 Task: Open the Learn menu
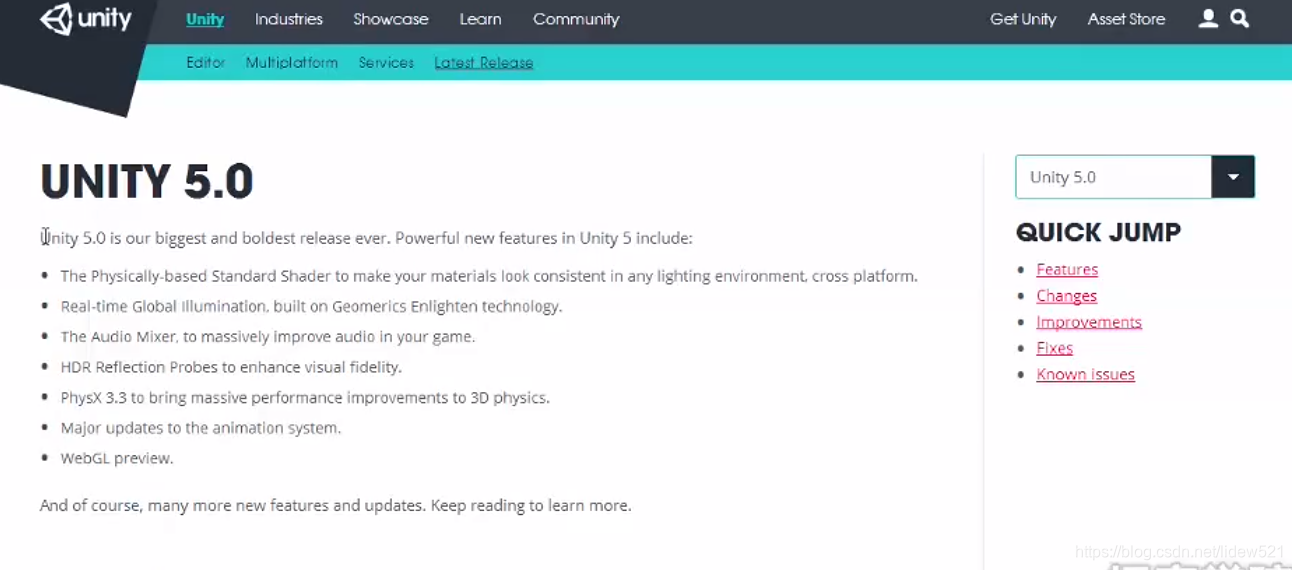[x=481, y=19]
